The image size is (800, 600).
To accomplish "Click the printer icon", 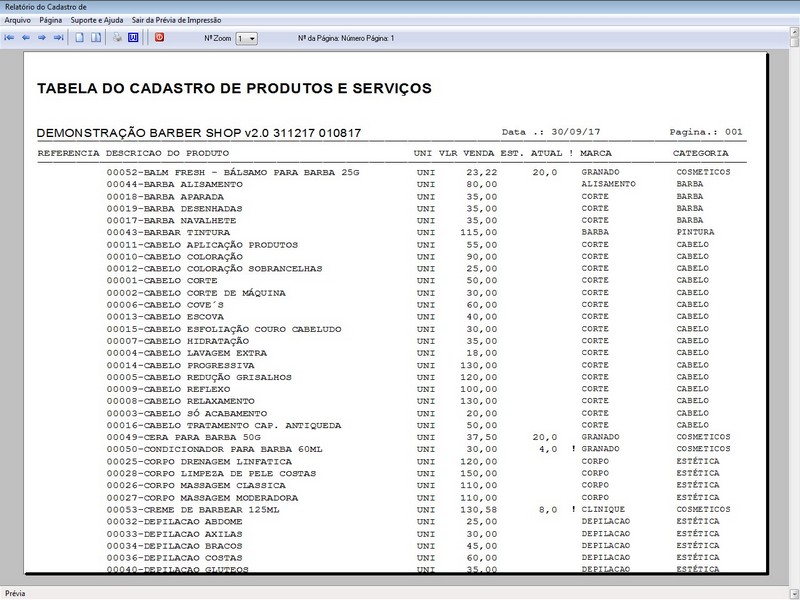I will point(117,38).
